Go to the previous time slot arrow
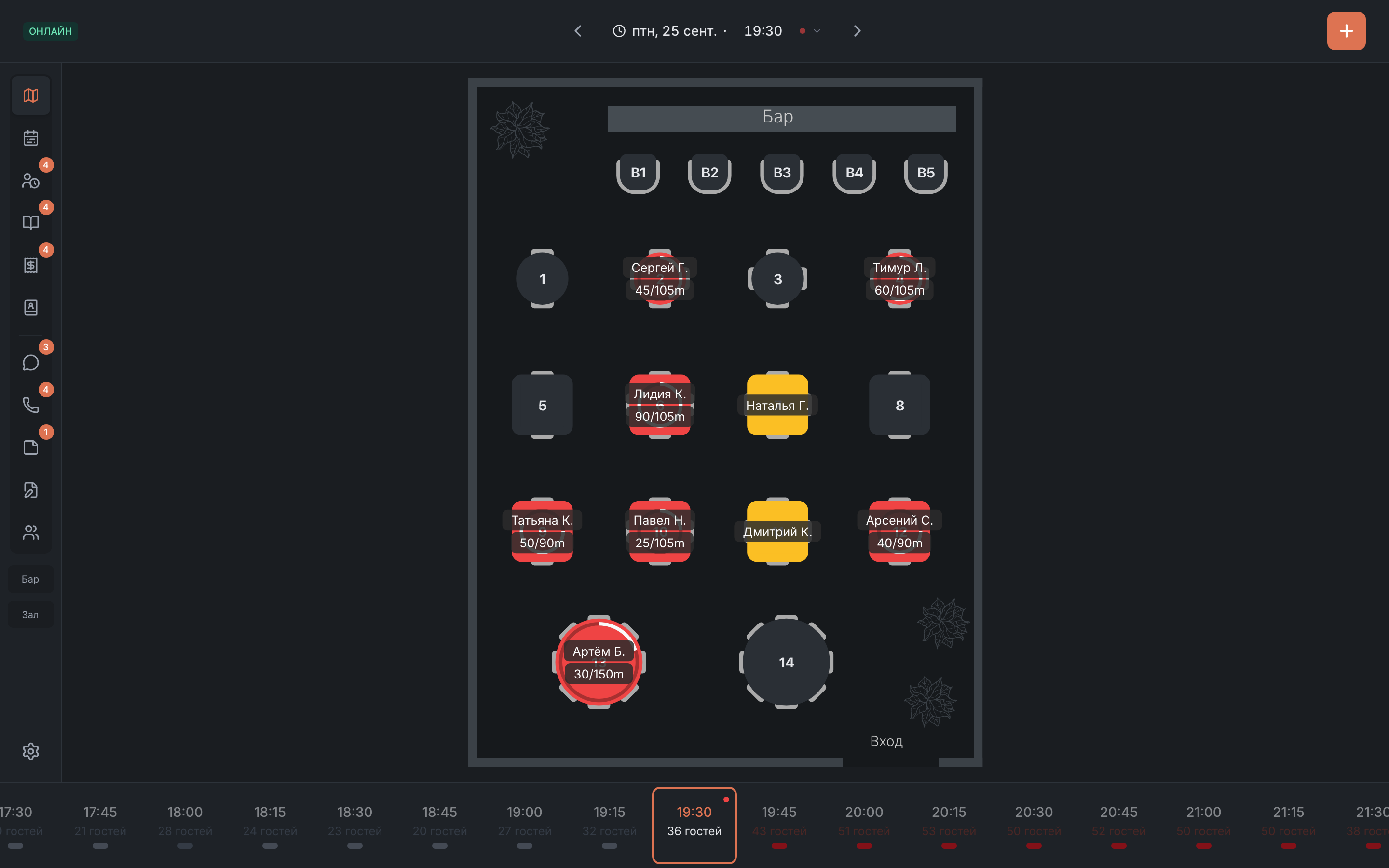 pos(578,31)
